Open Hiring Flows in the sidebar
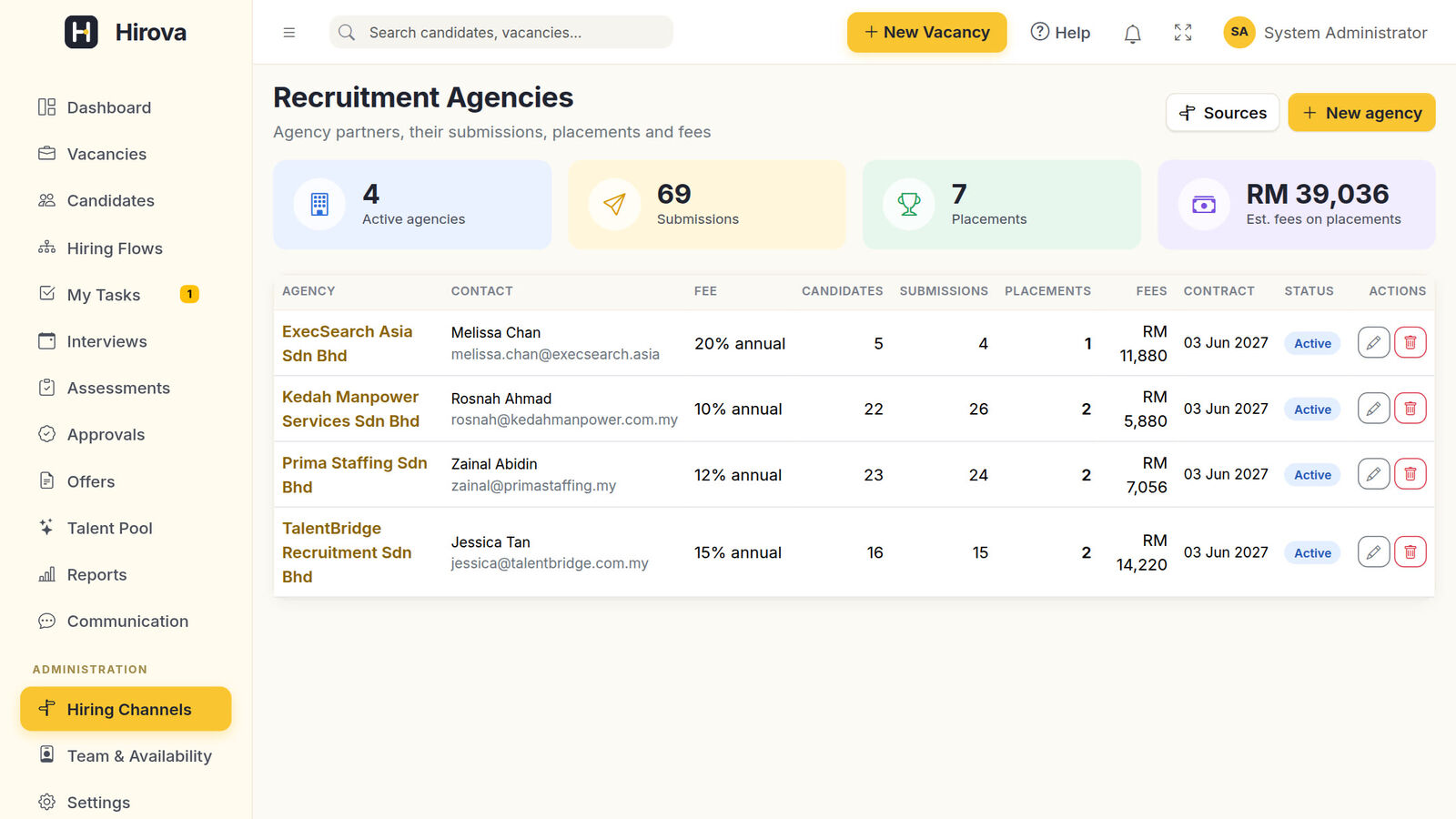The height and width of the screenshot is (819, 1456). tap(126, 248)
